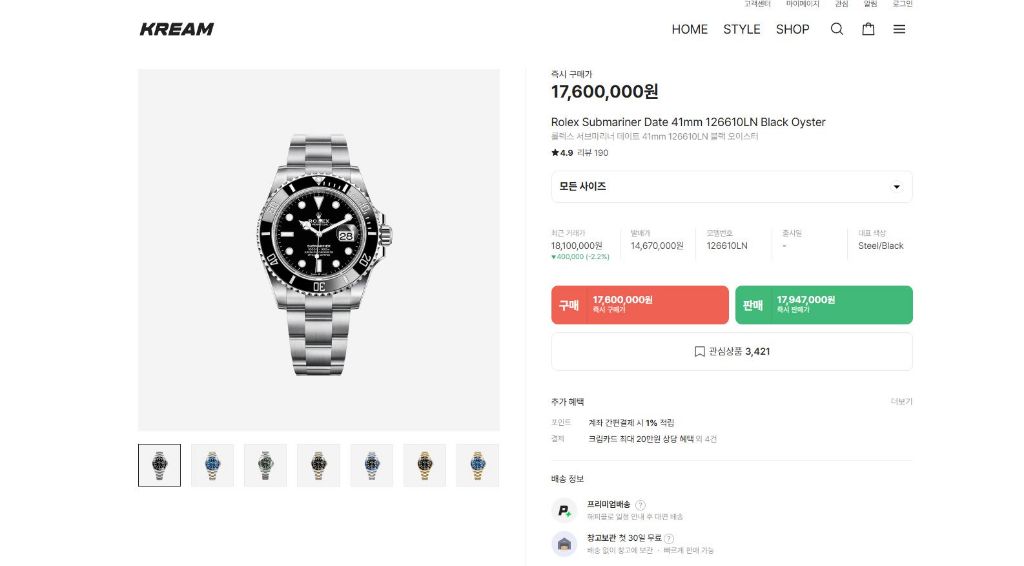1024x566 pixels.
Task: Expand the 모든 사이즈 dropdown
Action: pos(731,187)
